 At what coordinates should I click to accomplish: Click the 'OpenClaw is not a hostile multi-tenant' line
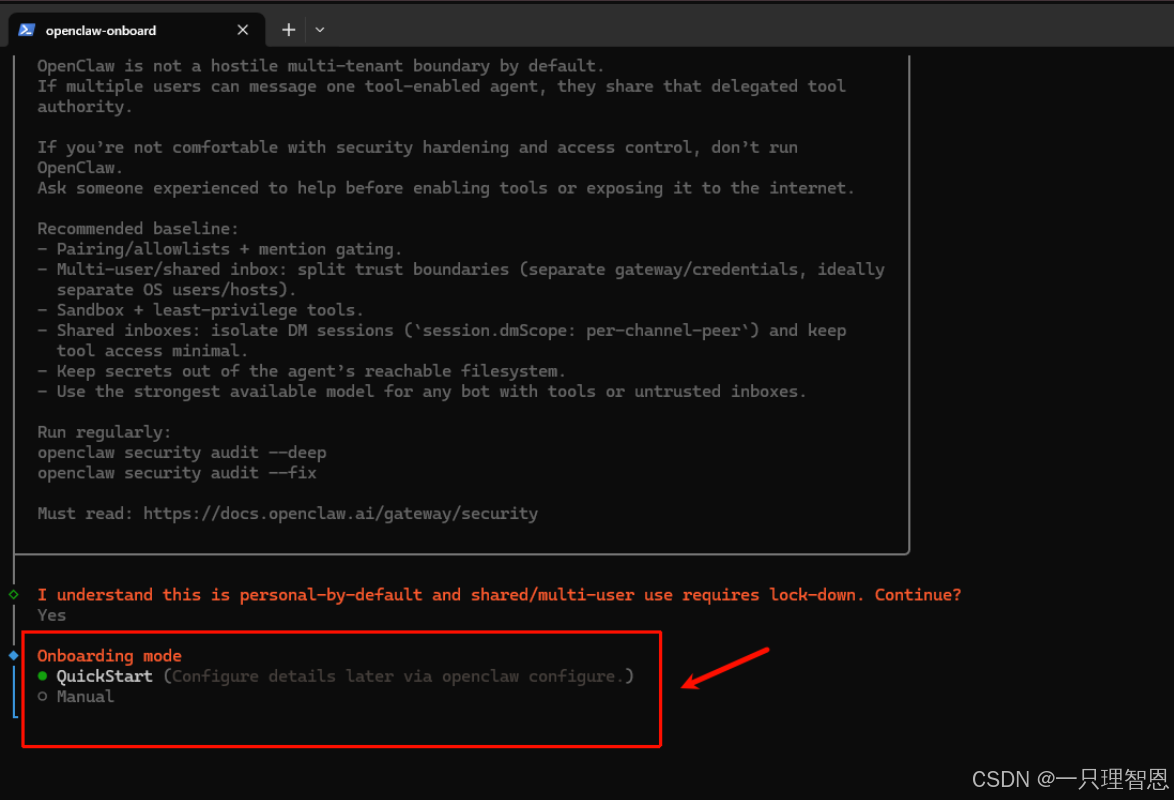tap(320, 66)
